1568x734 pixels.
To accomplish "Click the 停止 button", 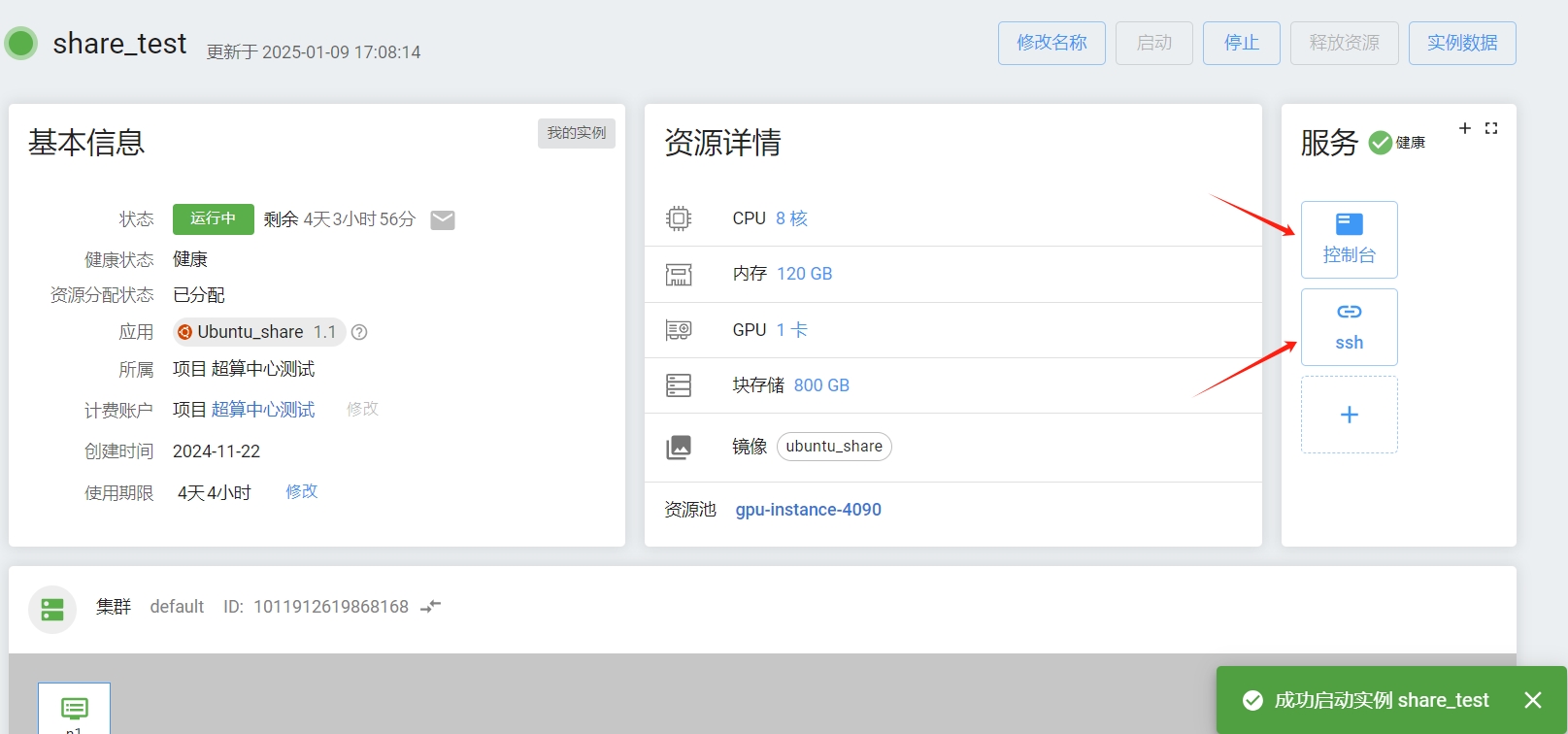I will click(1242, 43).
